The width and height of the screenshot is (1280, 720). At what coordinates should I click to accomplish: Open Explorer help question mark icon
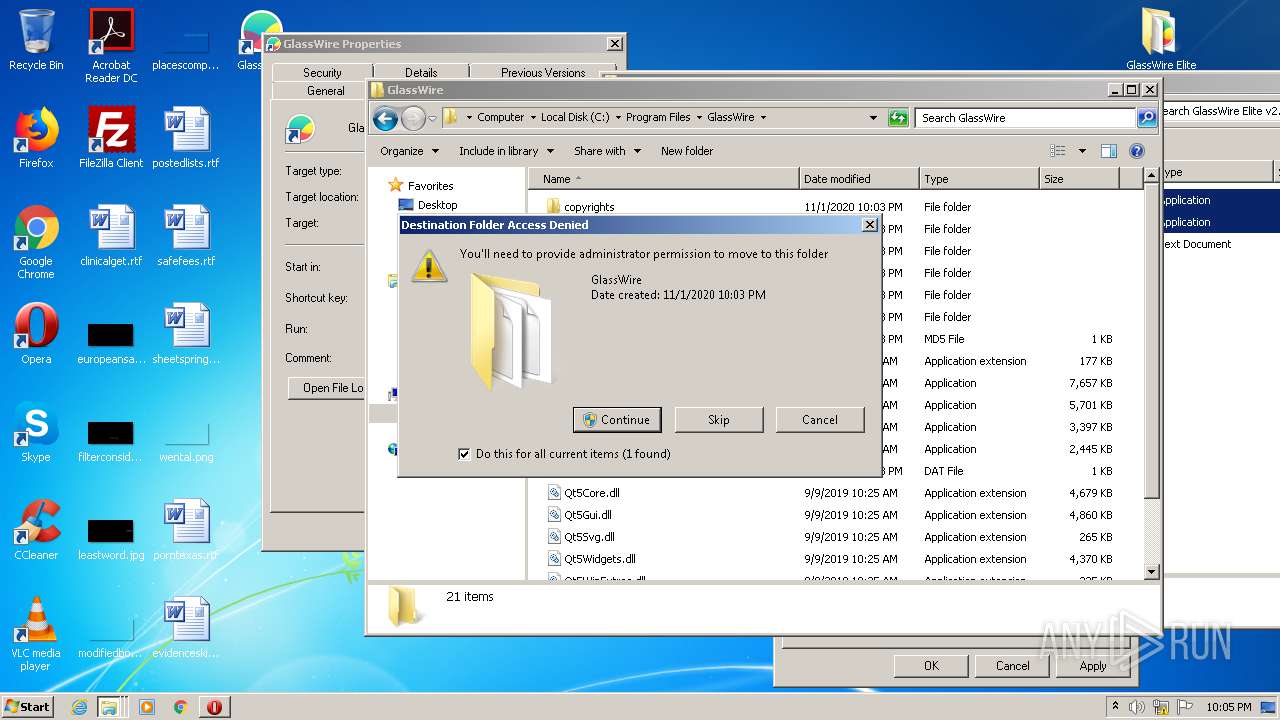1137,151
